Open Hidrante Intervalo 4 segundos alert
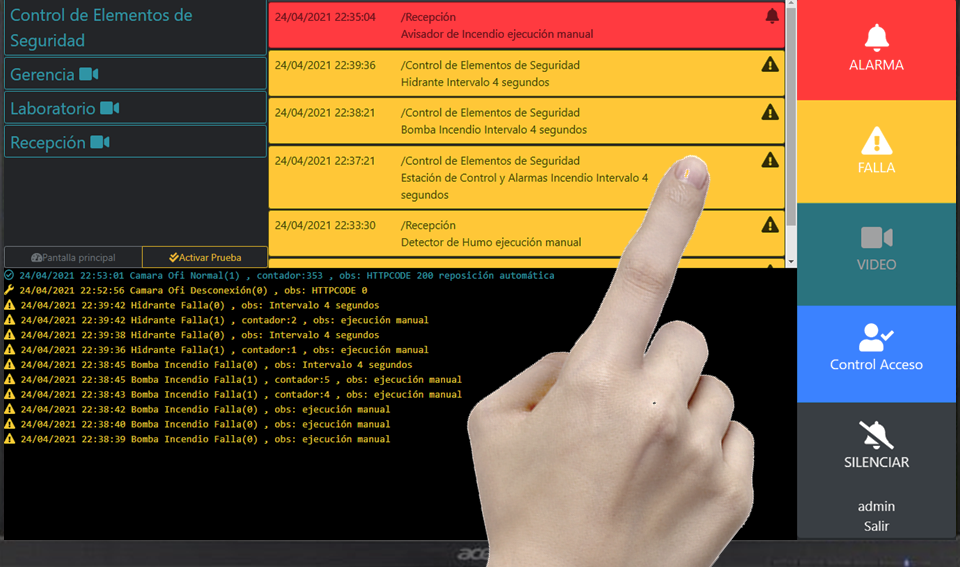 coord(527,73)
